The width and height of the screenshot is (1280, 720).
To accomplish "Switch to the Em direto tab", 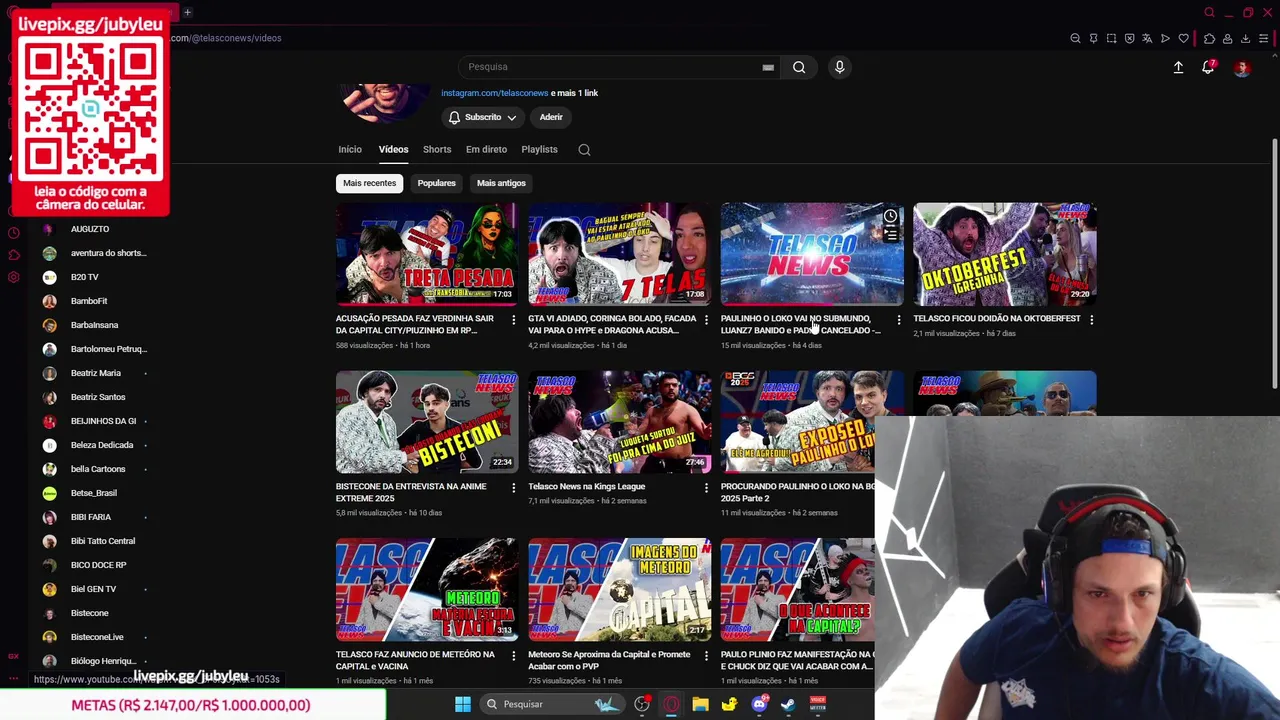I will click(486, 149).
